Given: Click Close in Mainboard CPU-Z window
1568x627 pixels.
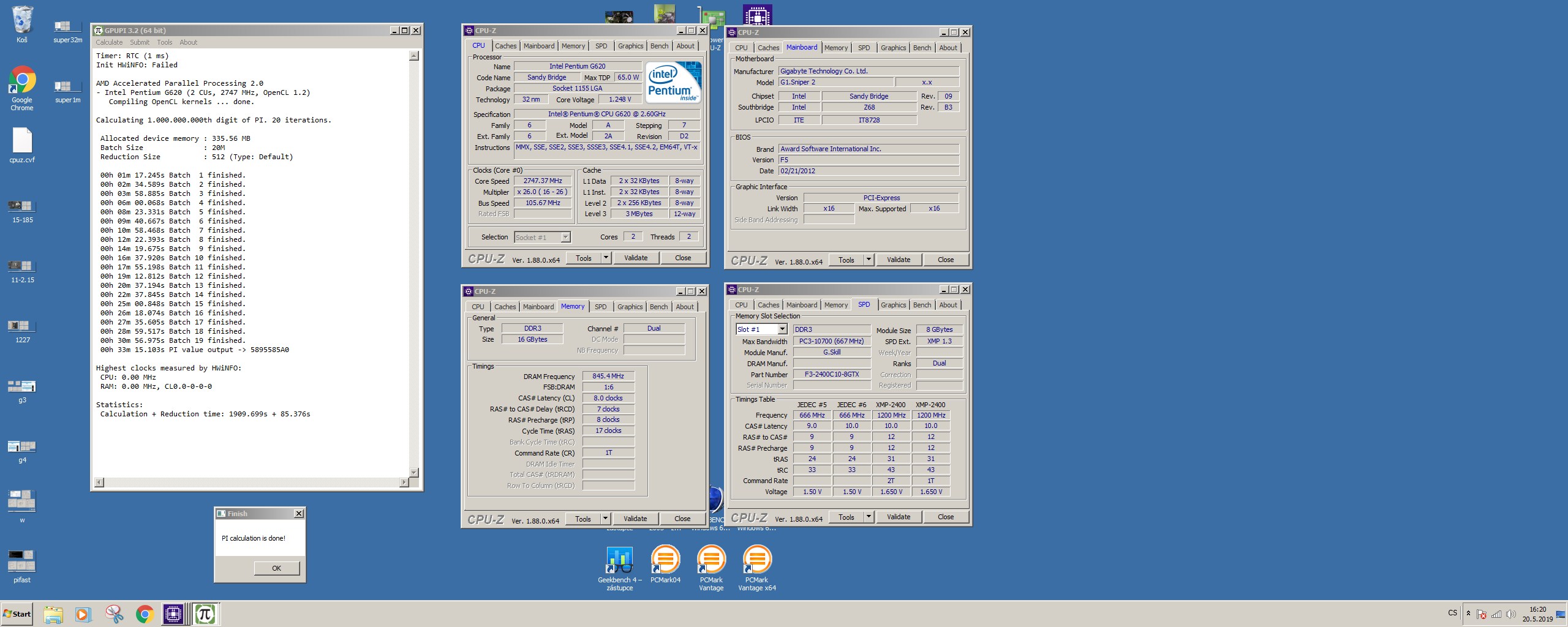Looking at the screenshot, I should pyautogui.click(x=946, y=260).
